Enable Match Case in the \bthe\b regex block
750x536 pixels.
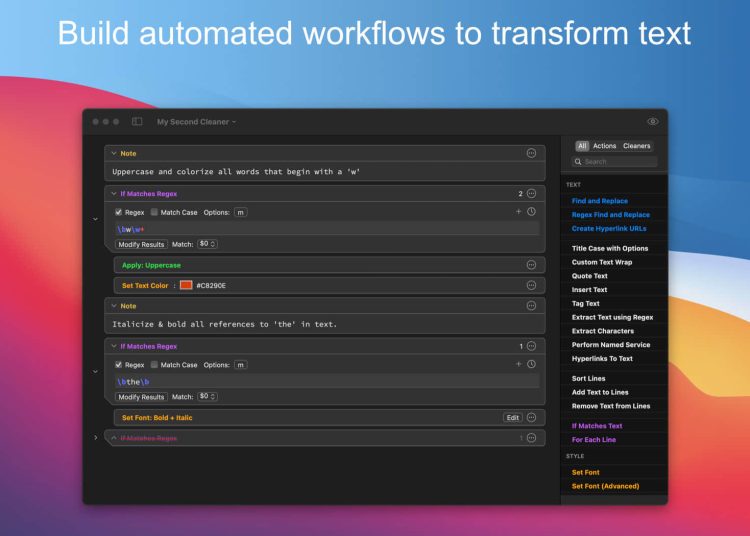pyautogui.click(x=154, y=365)
